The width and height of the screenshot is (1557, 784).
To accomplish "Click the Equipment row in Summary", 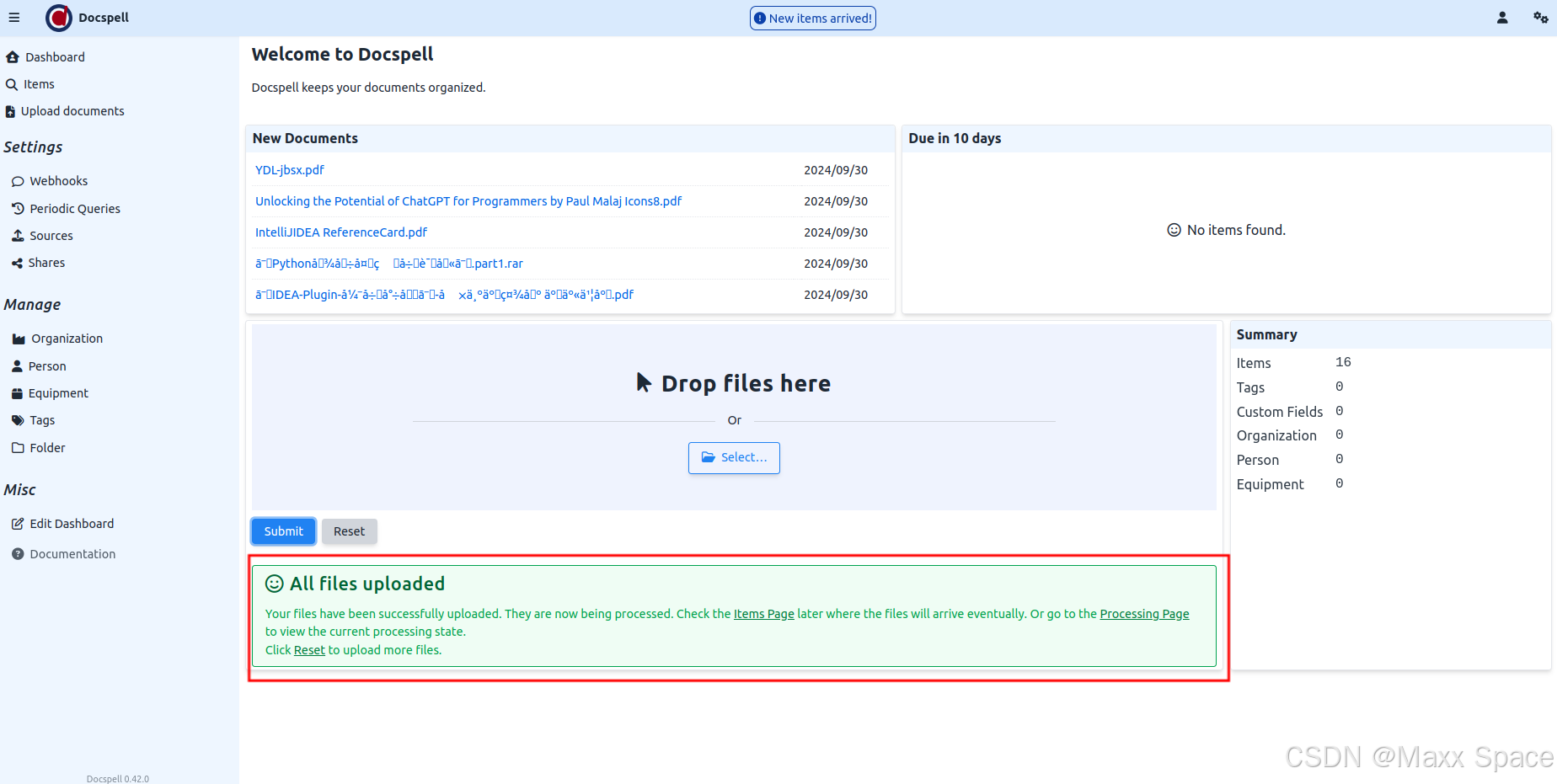I will [1290, 484].
